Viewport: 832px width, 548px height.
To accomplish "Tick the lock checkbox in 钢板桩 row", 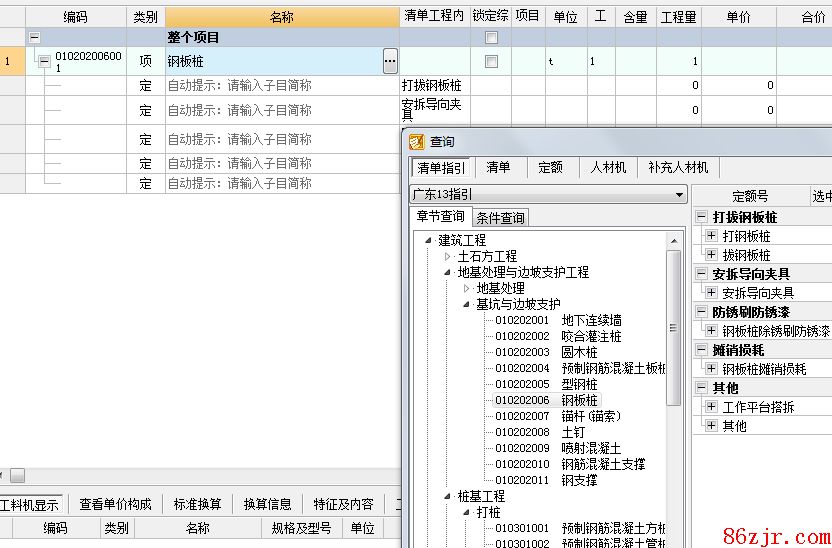I will tap(491, 62).
